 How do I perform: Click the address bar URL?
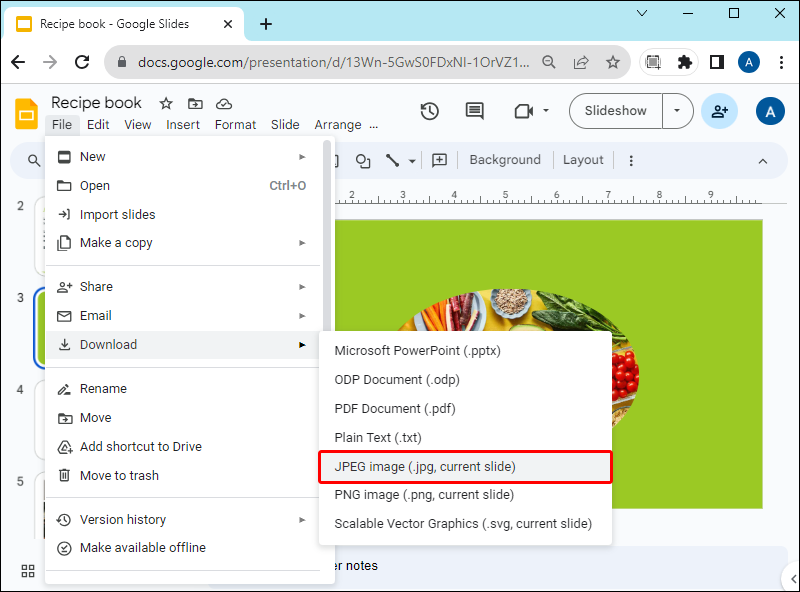334,62
